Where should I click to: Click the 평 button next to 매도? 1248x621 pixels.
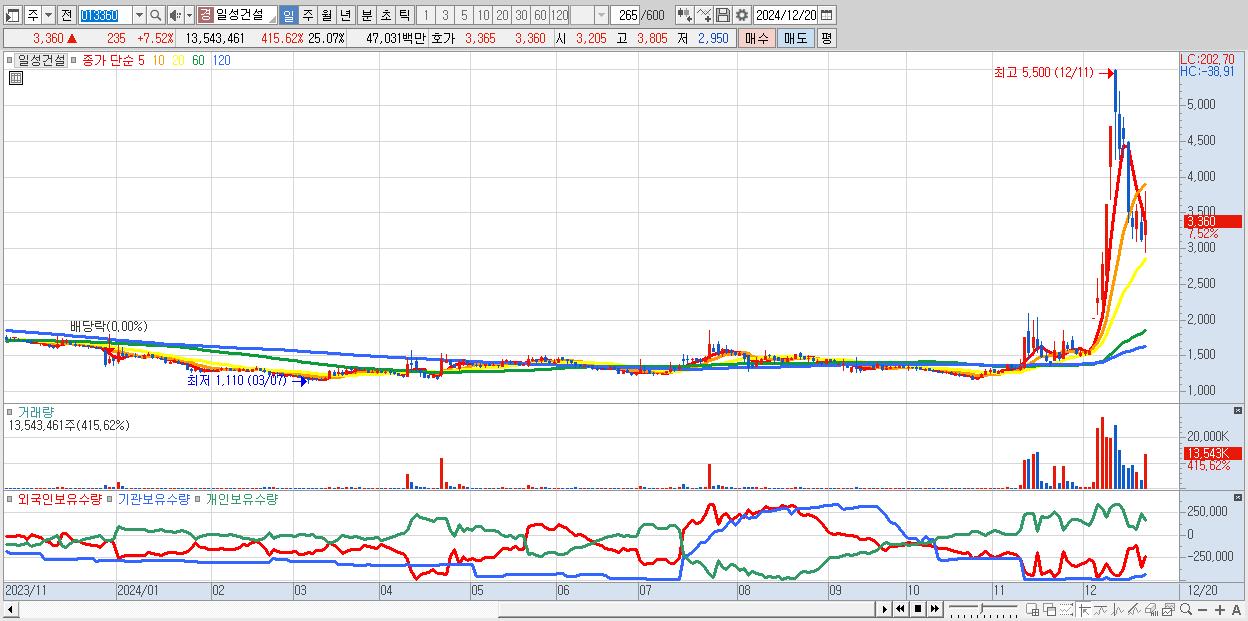pyautogui.click(x=826, y=38)
